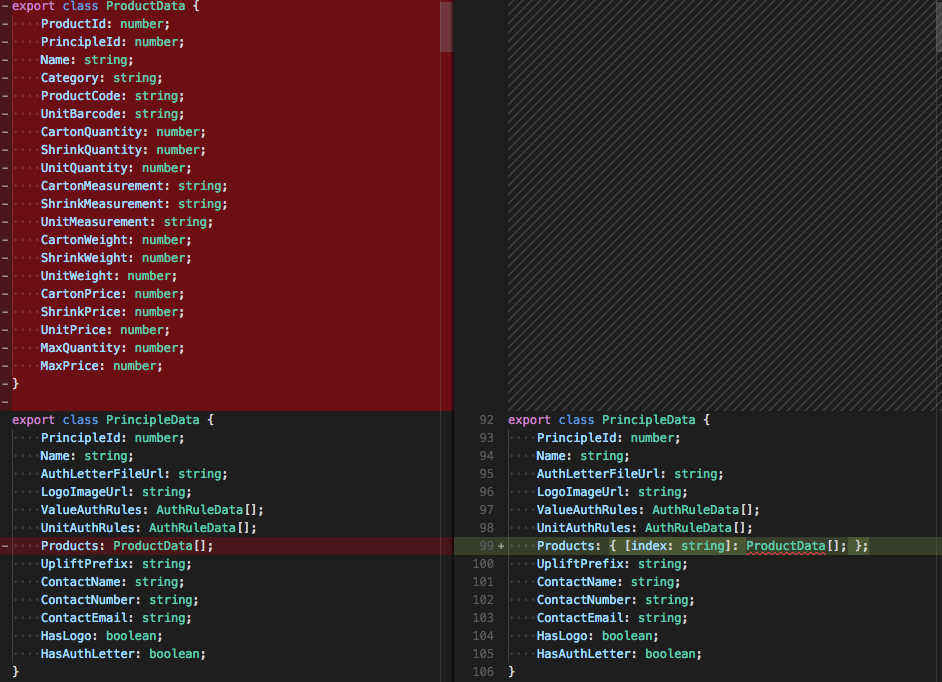This screenshot has width=942, height=682.
Task: Click the removed line 'CartonMeasurement: string;'
Action: coord(134,186)
